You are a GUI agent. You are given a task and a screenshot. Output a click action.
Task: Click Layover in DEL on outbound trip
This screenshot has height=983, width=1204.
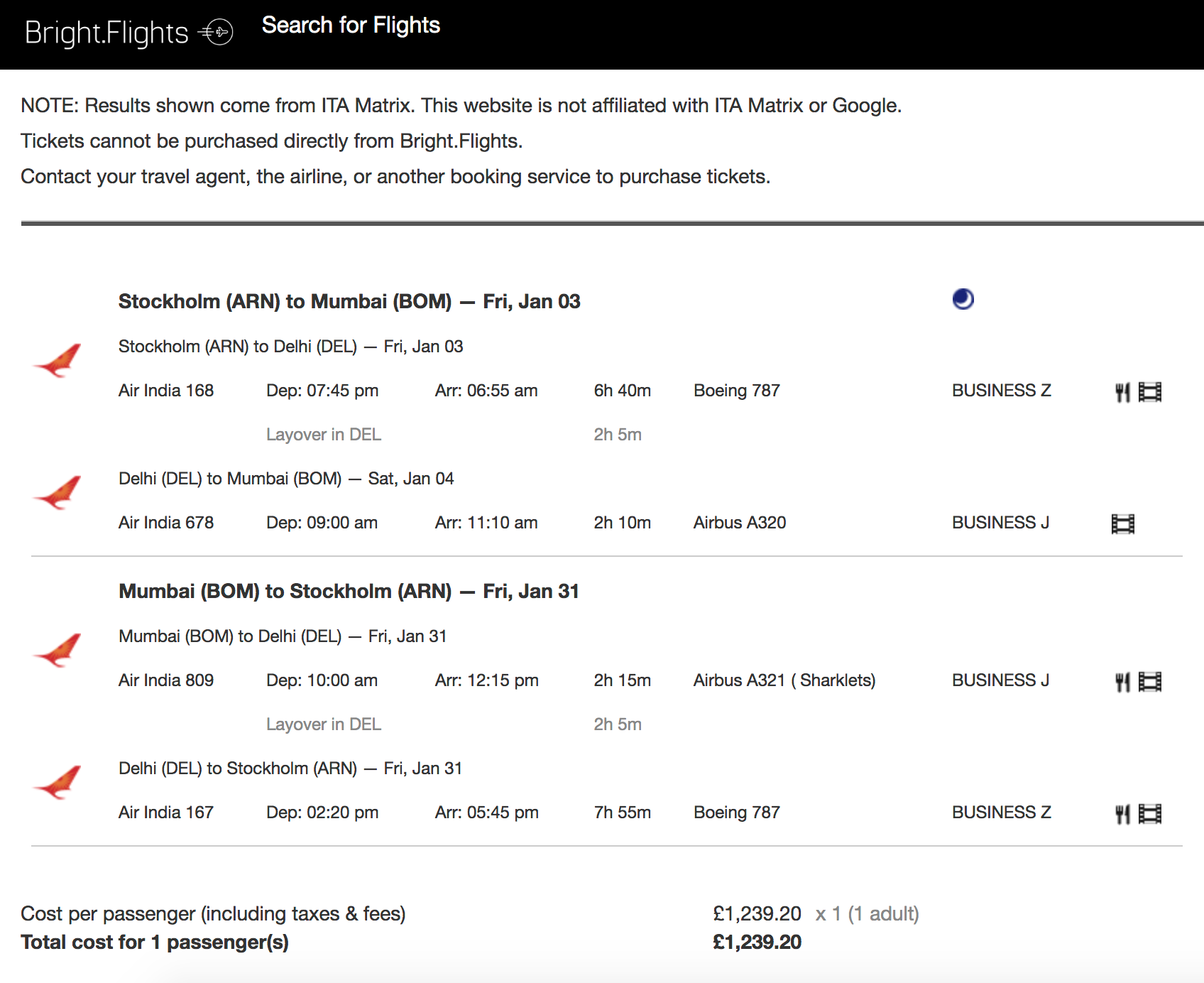point(324,434)
